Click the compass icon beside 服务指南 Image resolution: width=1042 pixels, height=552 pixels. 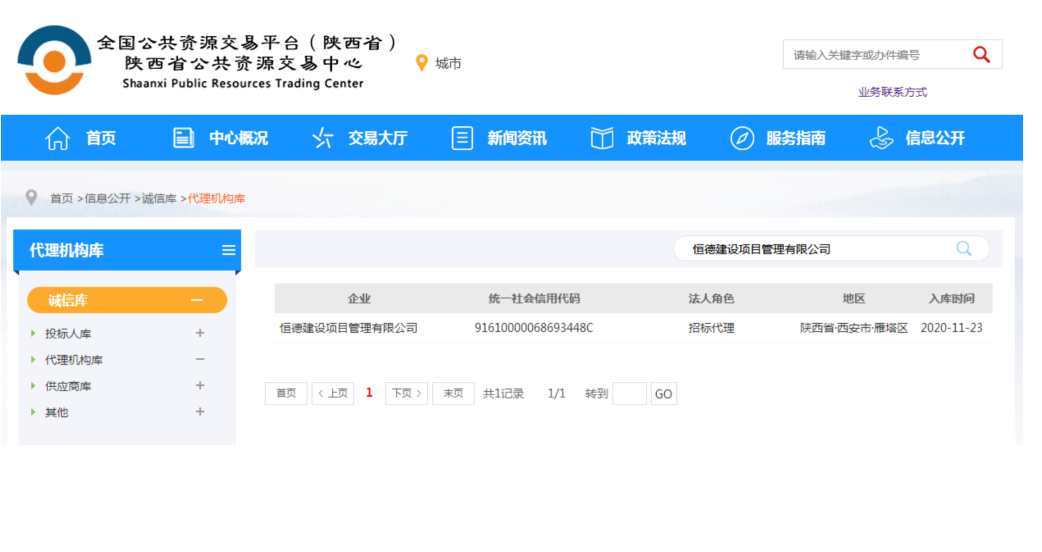[x=742, y=138]
